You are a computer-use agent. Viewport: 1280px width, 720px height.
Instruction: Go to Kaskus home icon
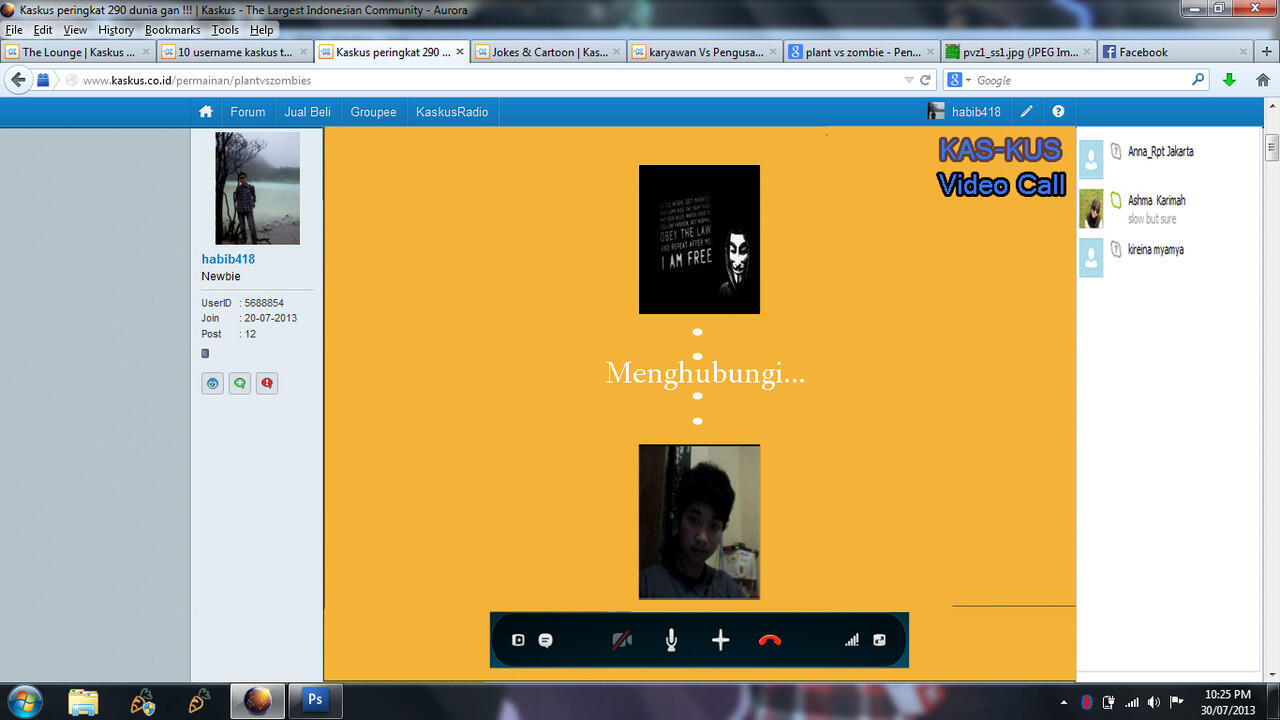pyautogui.click(x=206, y=112)
